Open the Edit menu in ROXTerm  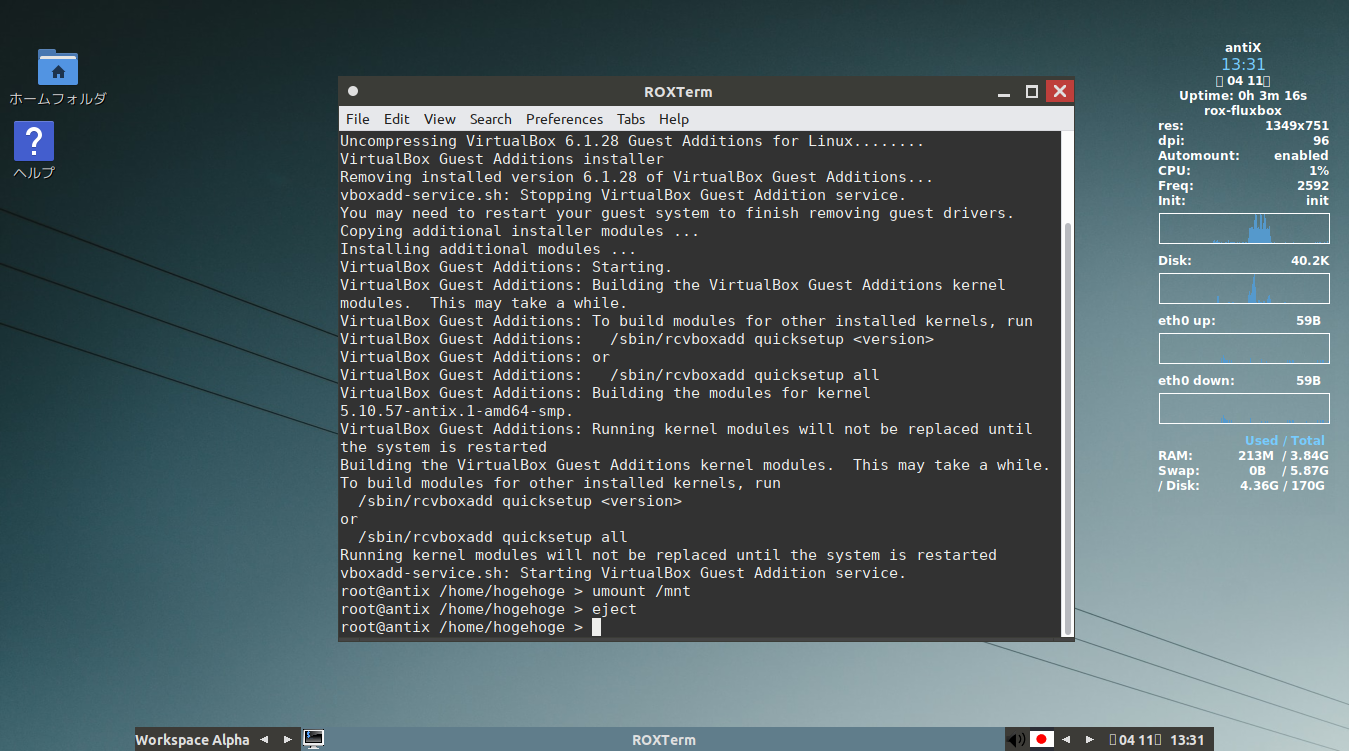(x=396, y=119)
